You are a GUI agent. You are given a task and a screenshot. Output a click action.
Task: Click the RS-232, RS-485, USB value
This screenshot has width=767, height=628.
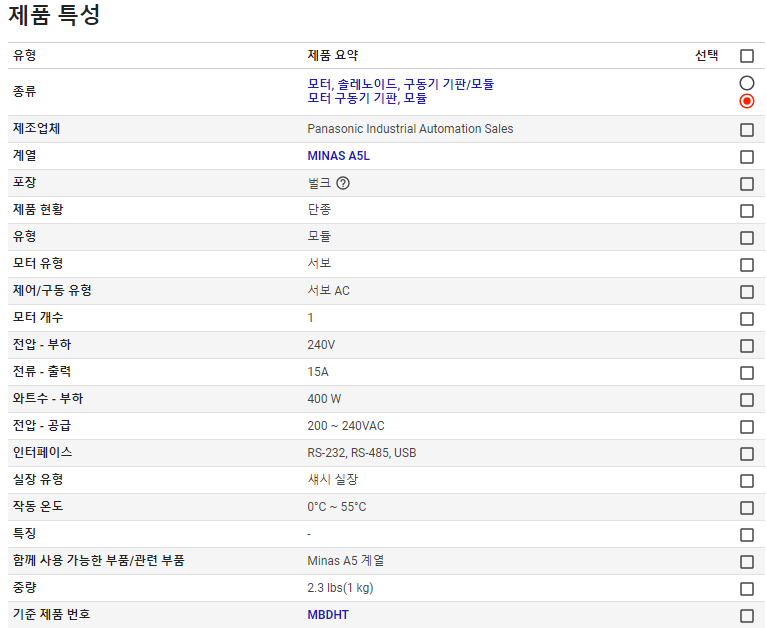click(361, 453)
